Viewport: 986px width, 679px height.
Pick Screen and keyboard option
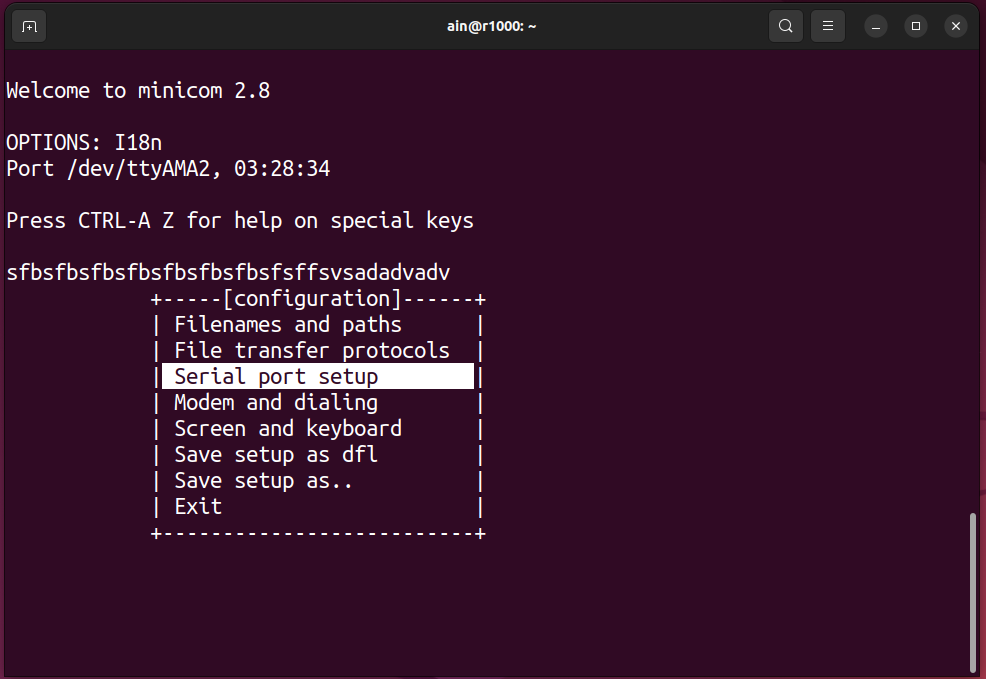tap(288, 428)
